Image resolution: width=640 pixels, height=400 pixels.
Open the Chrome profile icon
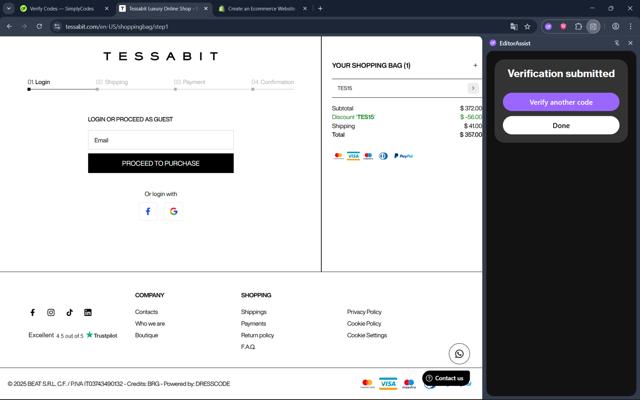(616, 27)
